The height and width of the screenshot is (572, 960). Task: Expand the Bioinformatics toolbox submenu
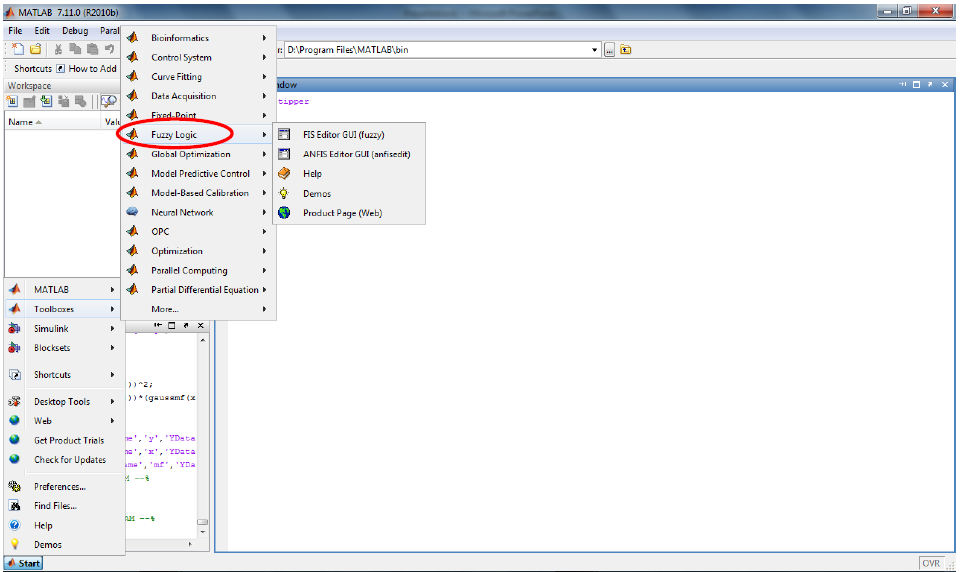(198, 38)
